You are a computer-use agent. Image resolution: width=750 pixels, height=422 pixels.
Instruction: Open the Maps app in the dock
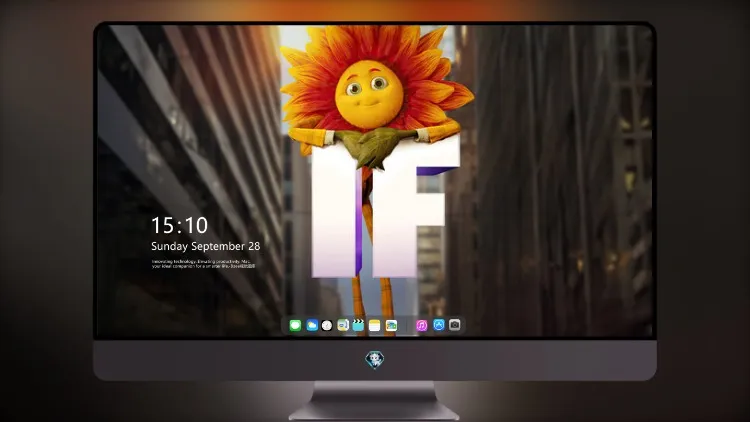[x=342, y=325]
